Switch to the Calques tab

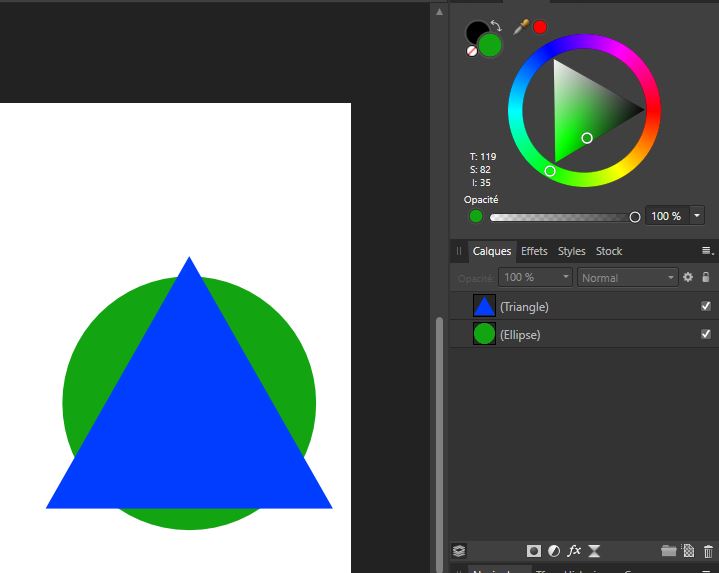click(492, 251)
